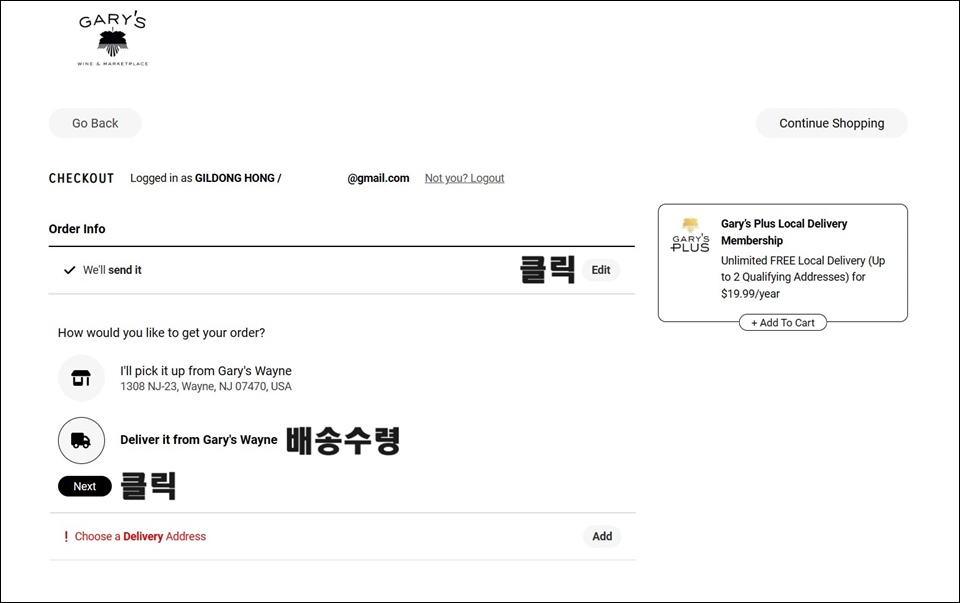Click the Gary's Wine & Marketplace logo
The image size is (960, 603).
(113, 40)
